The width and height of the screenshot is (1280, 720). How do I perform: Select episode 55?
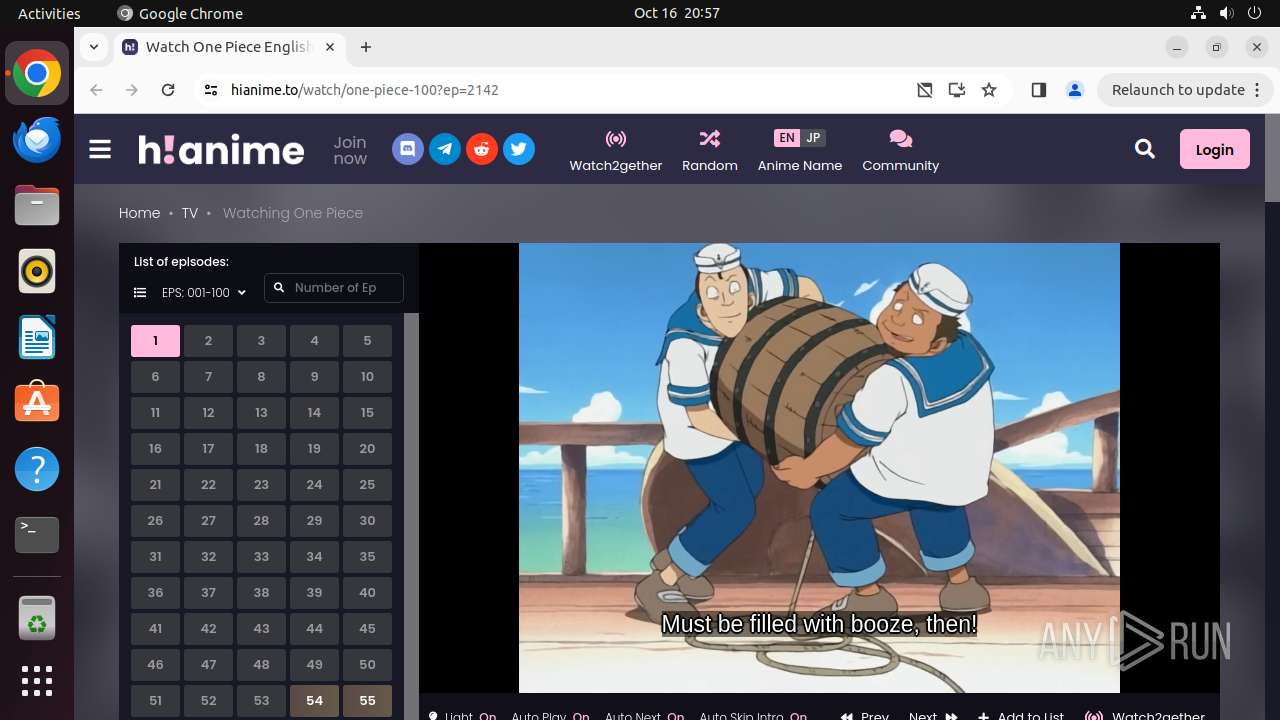point(367,701)
